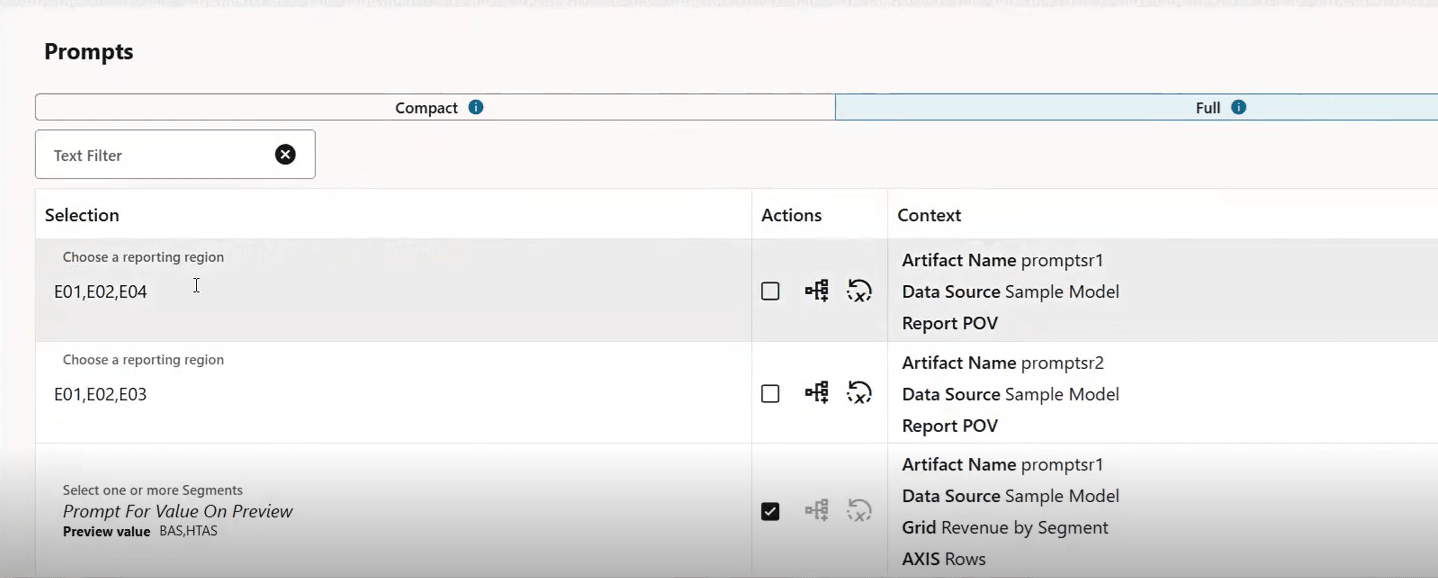Check the promptsr2 reporting region checkbox
The height and width of the screenshot is (578, 1438).
[x=770, y=394]
